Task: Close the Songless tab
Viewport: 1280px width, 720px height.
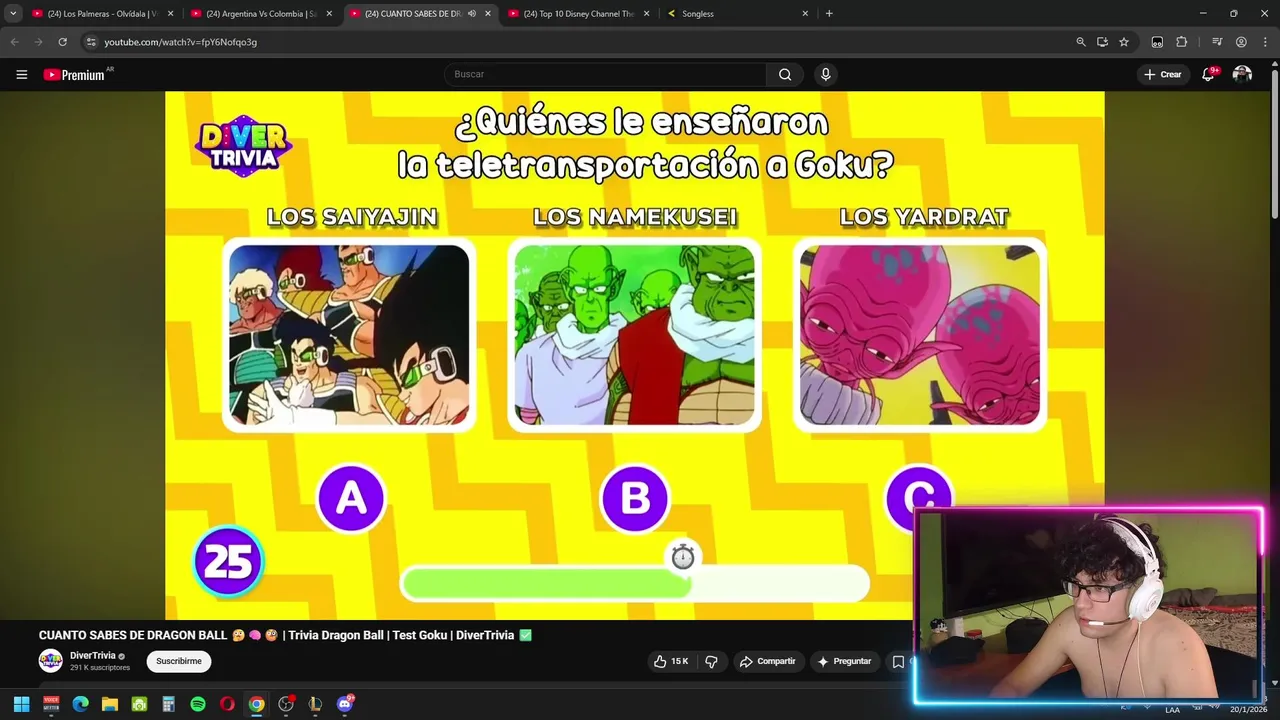Action: click(805, 14)
